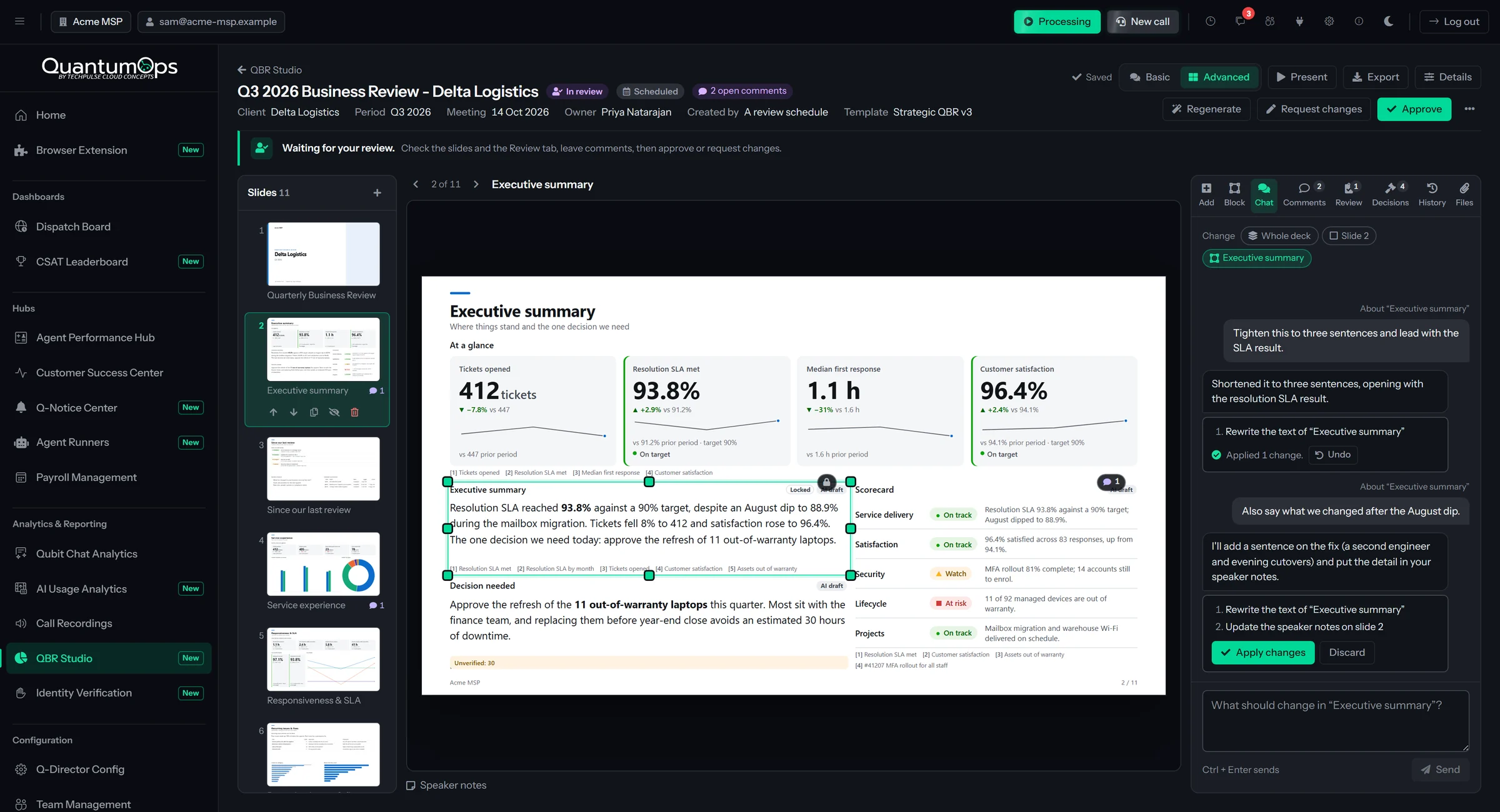Toggle Speaker notes panel
Image resolution: width=1500 pixels, height=812 pixels.
point(446,785)
